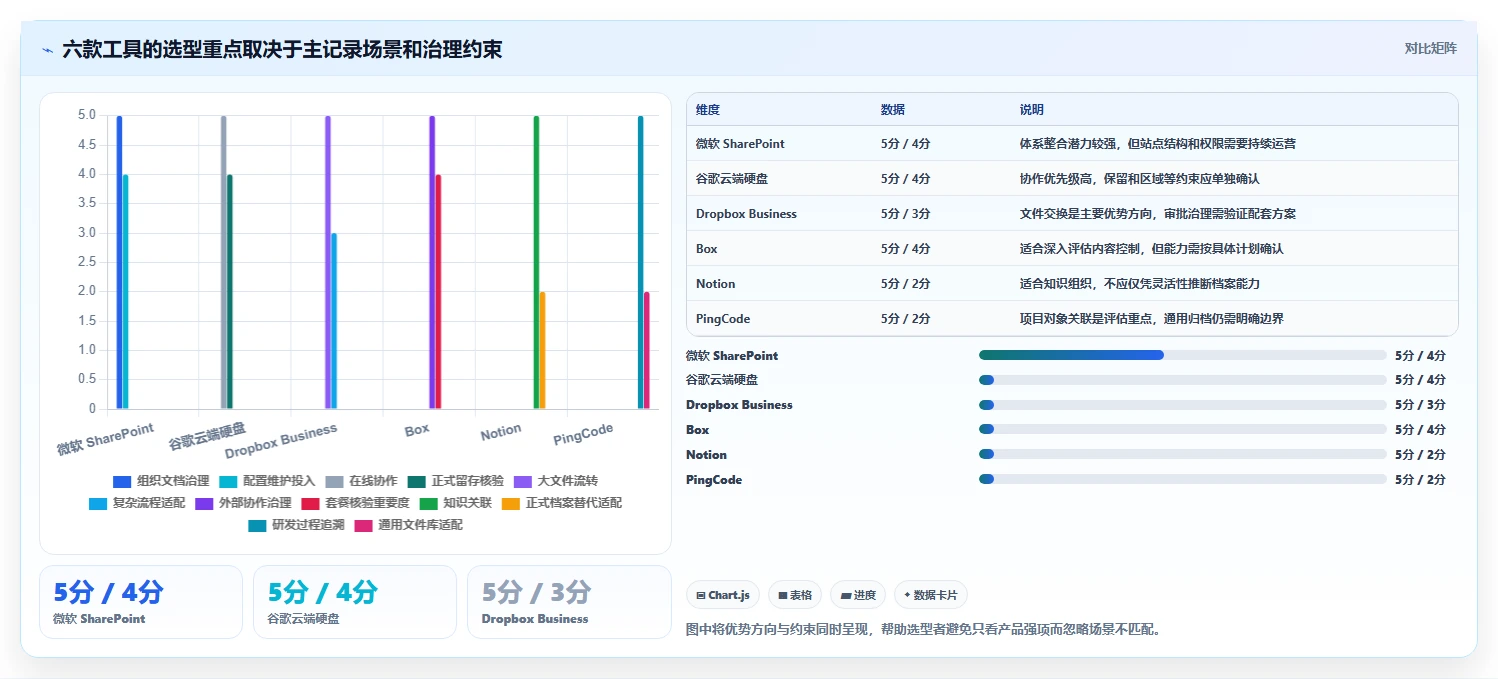Toggle the 套餐核验重要度 legend entry
The width and height of the screenshot is (1498, 679).
click(x=355, y=503)
